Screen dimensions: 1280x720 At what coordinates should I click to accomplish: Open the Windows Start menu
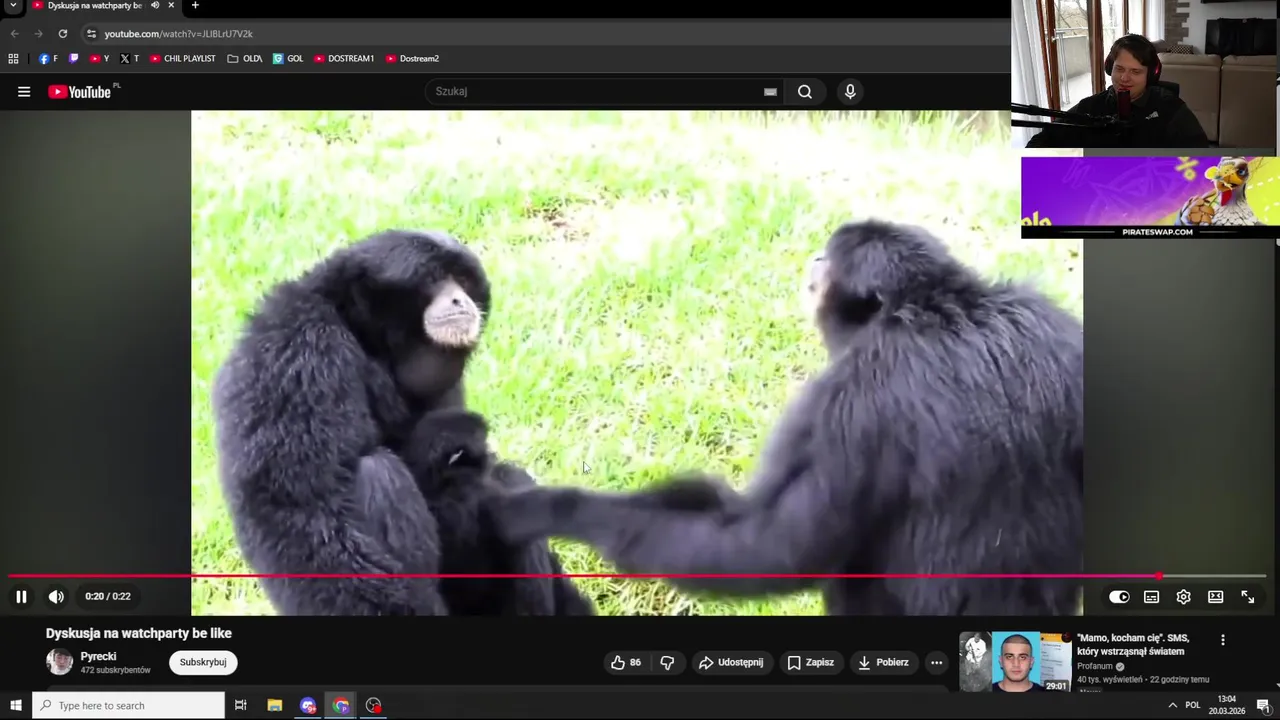15,706
